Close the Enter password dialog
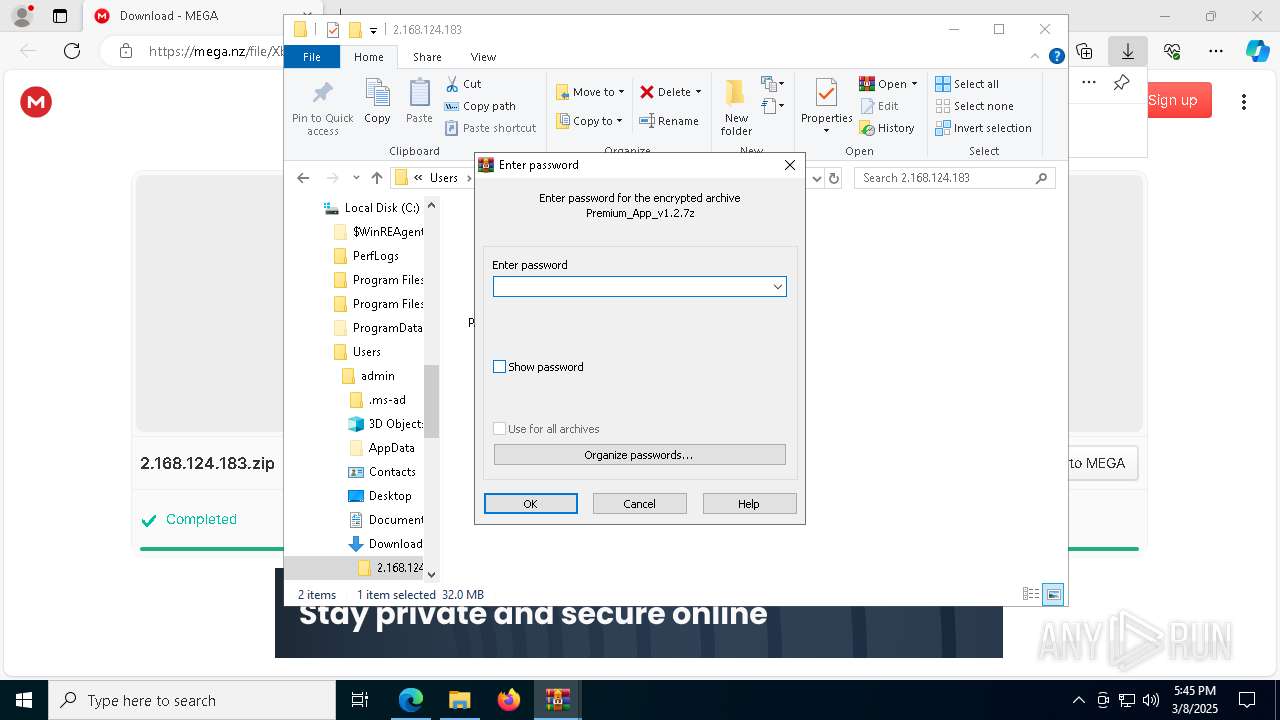This screenshot has width=1280, height=720. click(790, 165)
